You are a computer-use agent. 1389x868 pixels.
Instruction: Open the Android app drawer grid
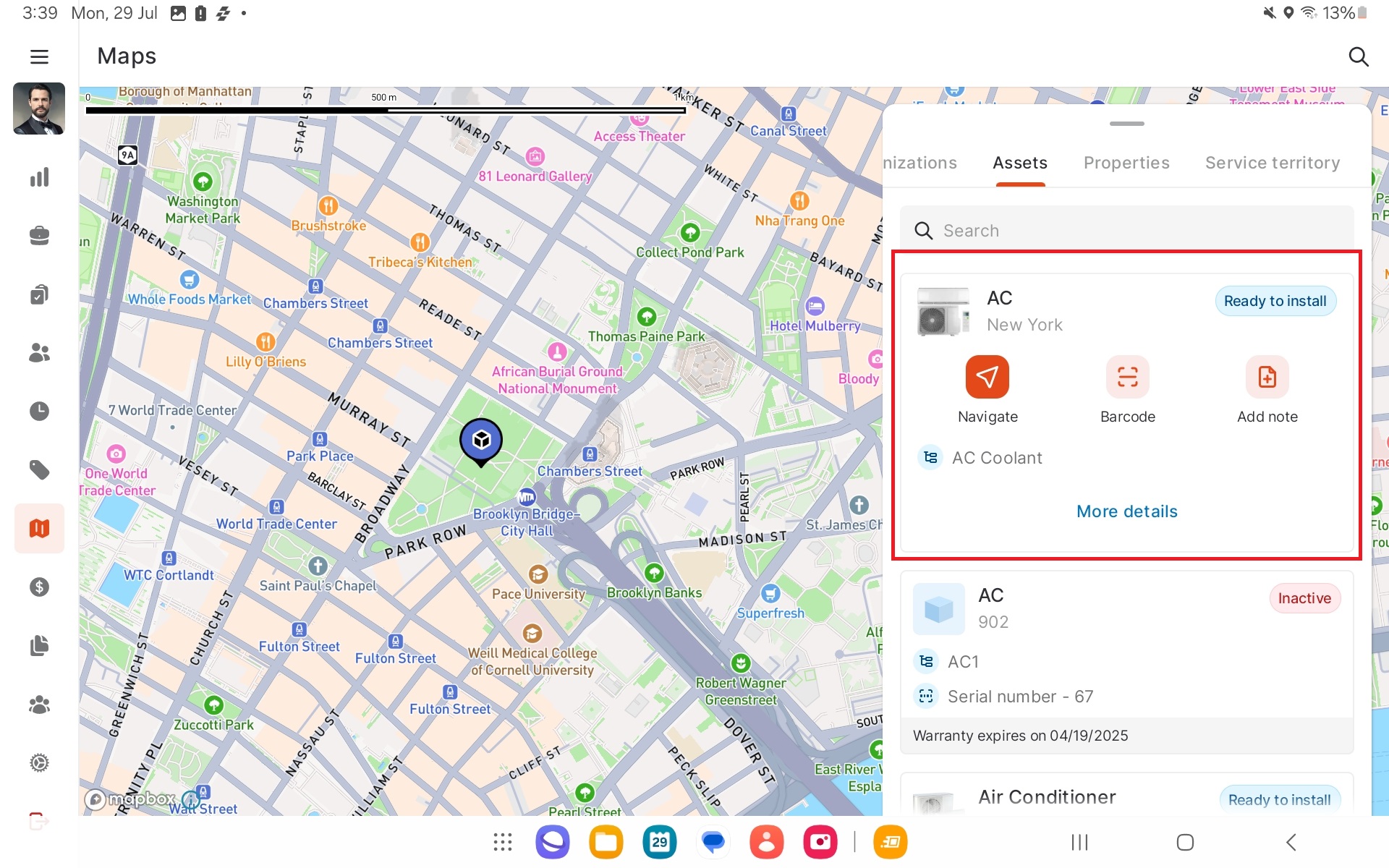(502, 842)
